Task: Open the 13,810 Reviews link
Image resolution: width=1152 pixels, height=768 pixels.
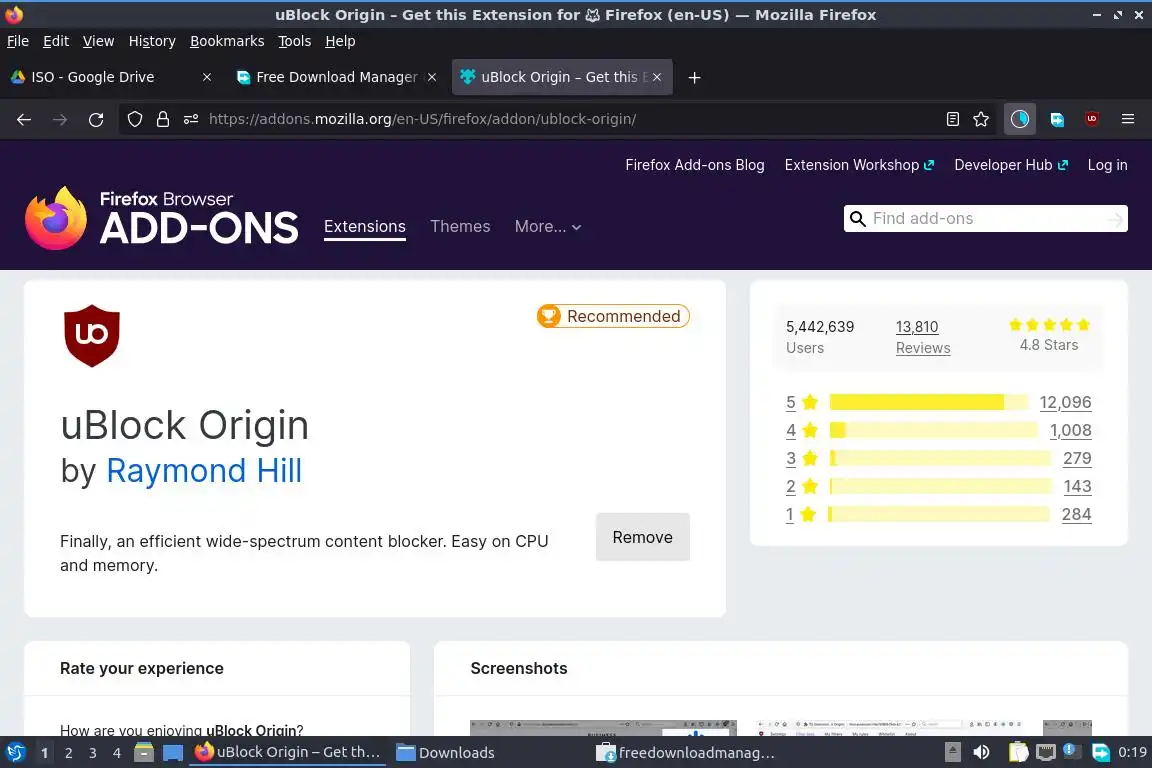Action: pos(923,337)
